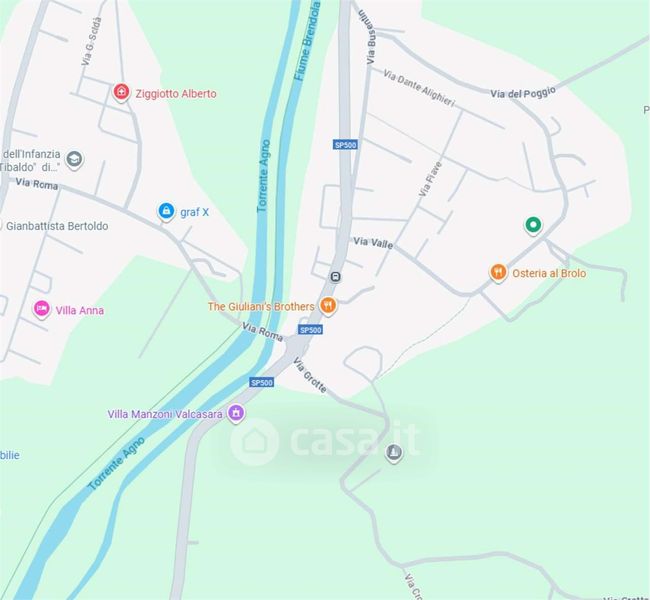Click the SP500 road shield near Via Busentin
The width and height of the screenshot is (650, 600).
point(345,145)
